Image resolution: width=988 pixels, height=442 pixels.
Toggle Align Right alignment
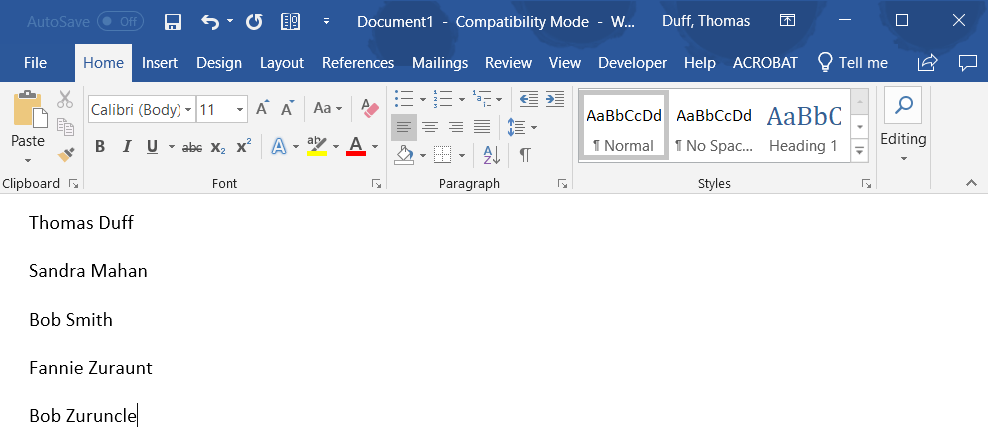pyautogui.click(x=456, y=127)
